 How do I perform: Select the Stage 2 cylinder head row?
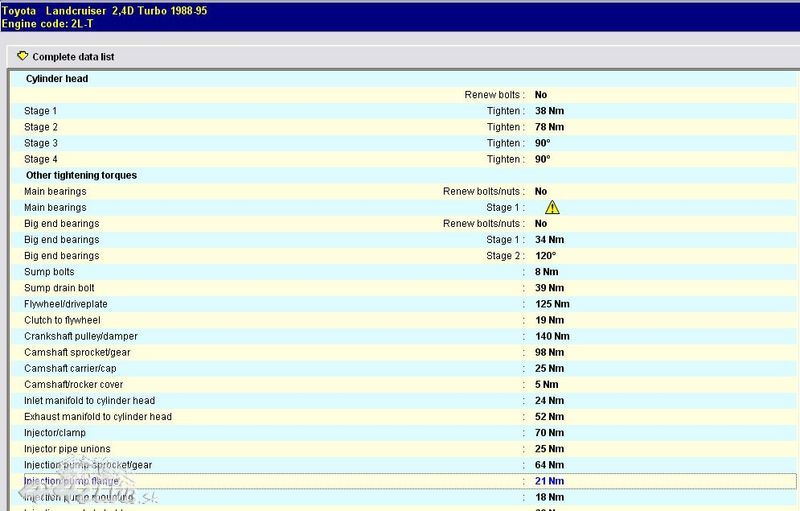point(403,127)
